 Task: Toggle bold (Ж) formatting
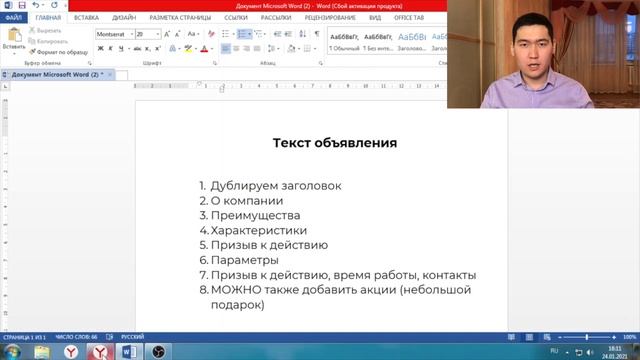click(100, 49)
